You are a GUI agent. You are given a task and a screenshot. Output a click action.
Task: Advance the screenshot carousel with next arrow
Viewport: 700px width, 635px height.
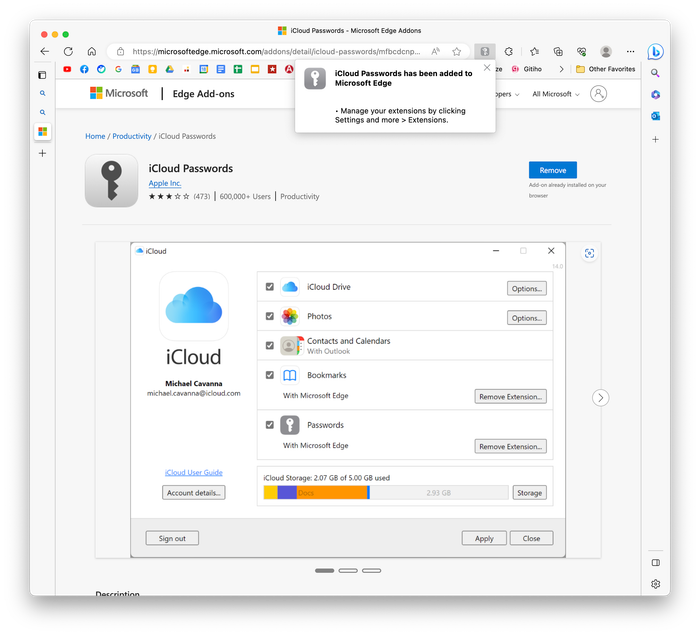(x=600, y=397)
